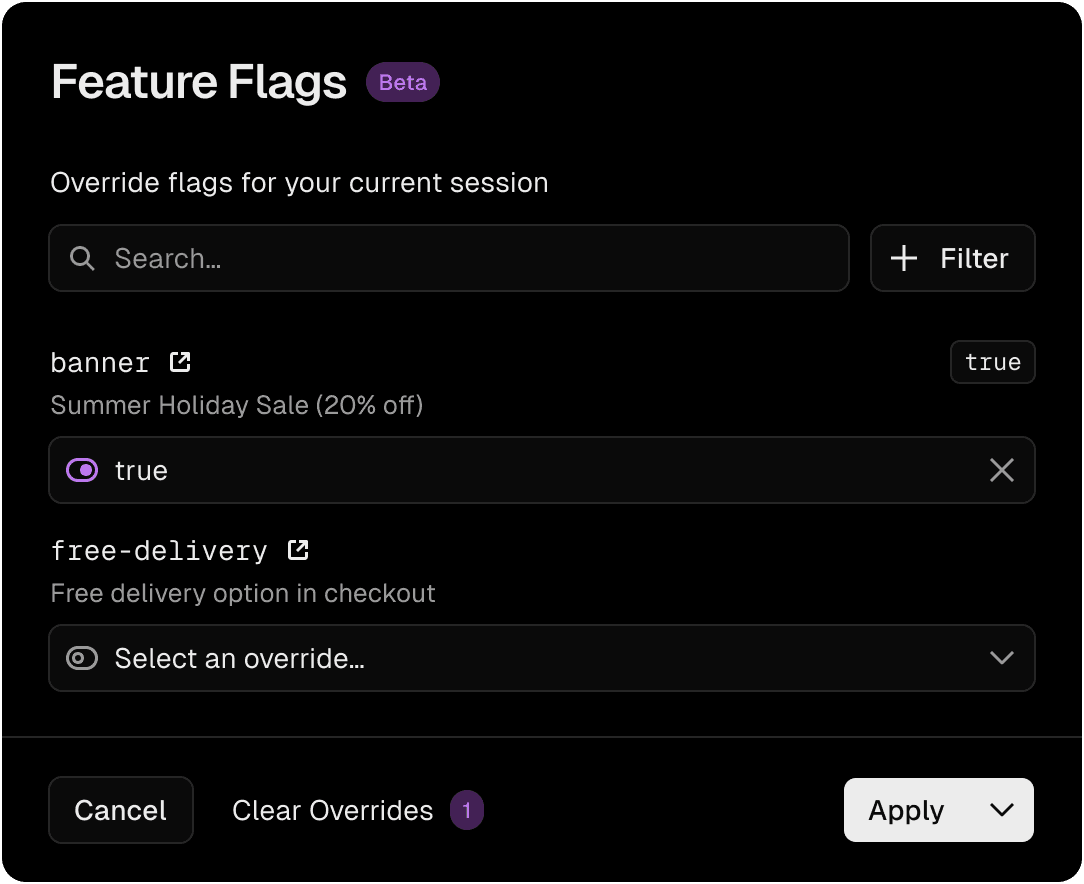Screen dimensions: 1084x884
Task: Click the eye icon in the override selector
Action: pyautogui.click(x=82, y=658)
